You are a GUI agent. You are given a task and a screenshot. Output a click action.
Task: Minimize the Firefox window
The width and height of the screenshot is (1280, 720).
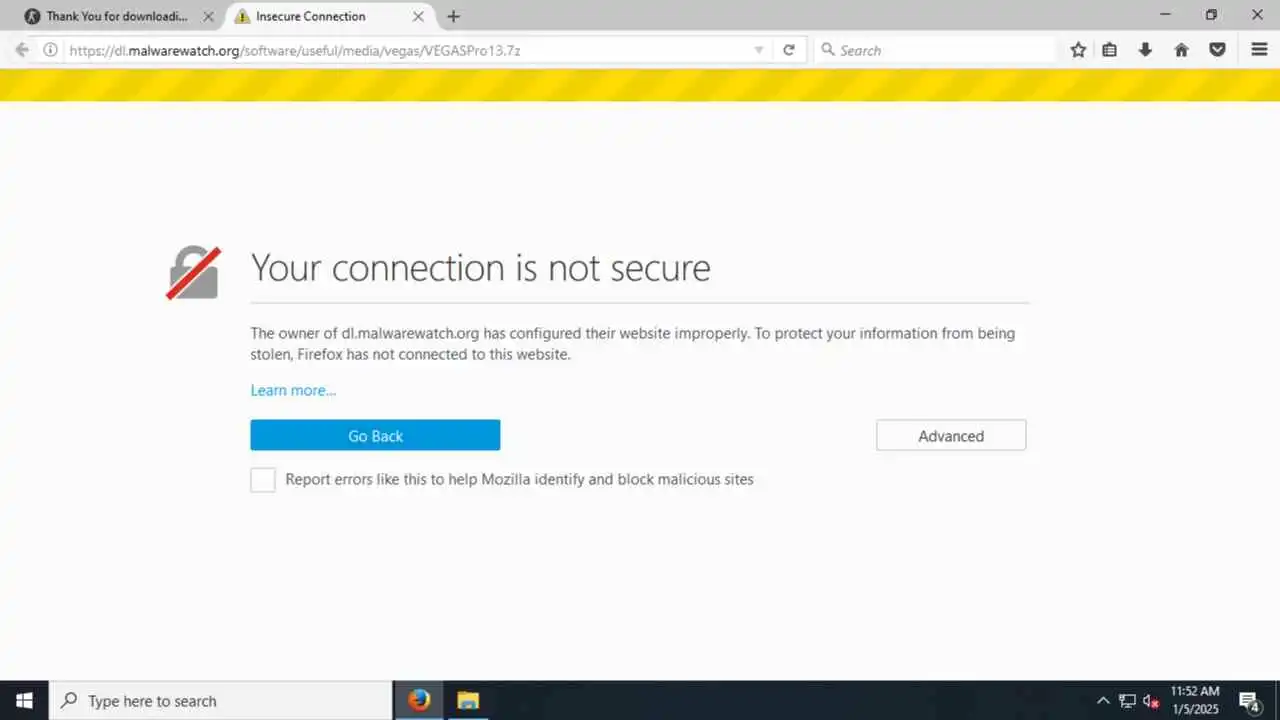tap(1165, 15)
